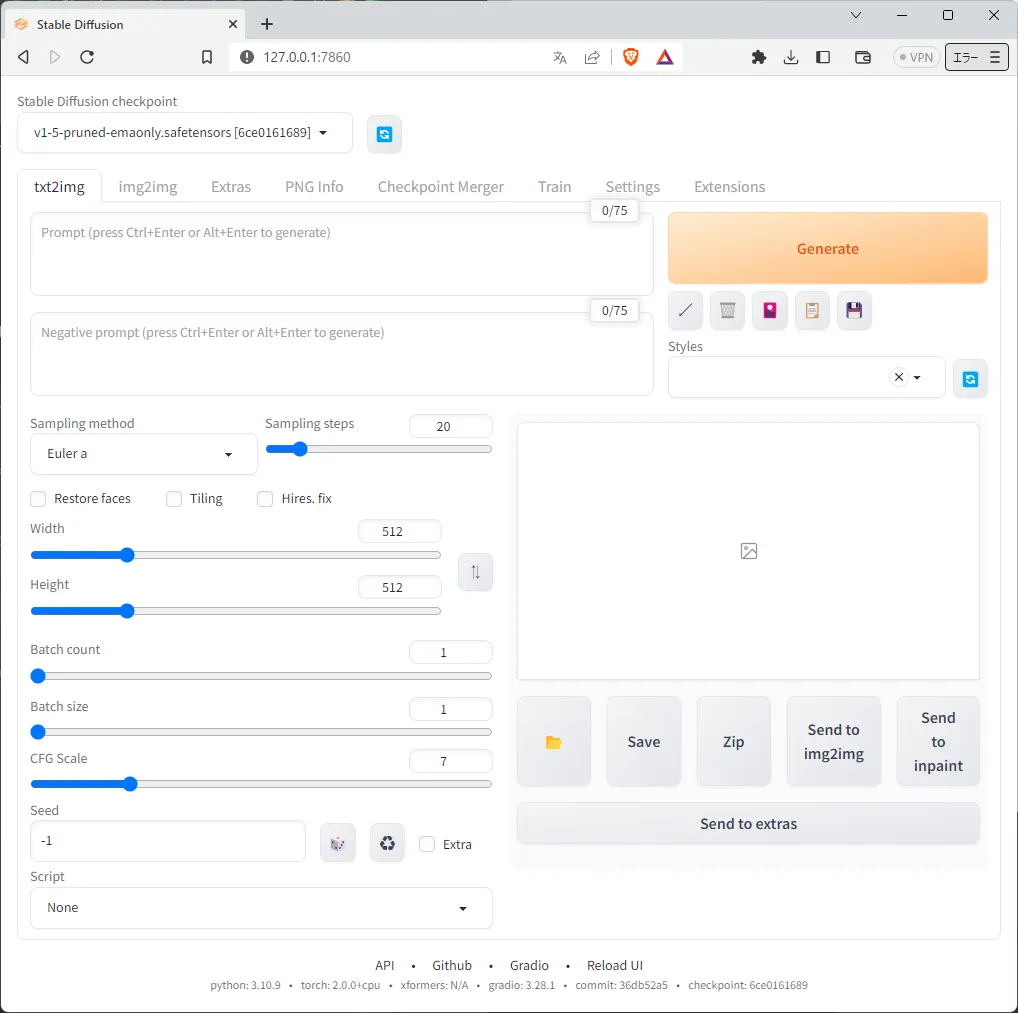The image size is (1018, 1013).
Task: Click the Send to extras button
Action: click(748, 824)
